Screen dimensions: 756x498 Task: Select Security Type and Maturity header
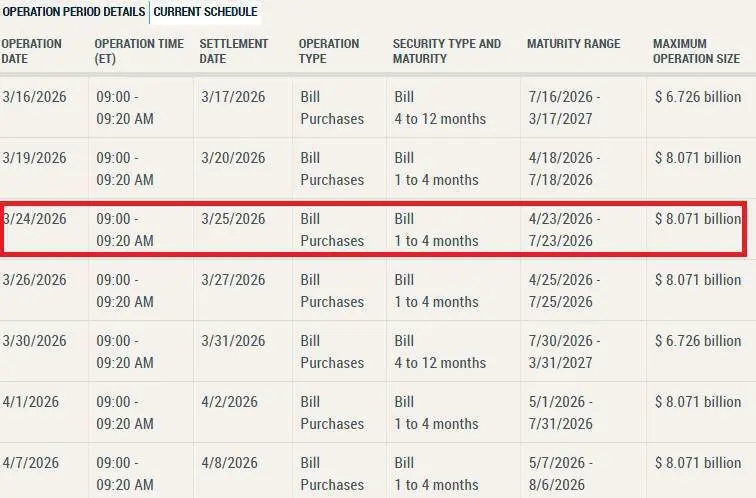(x=447, y=51)
